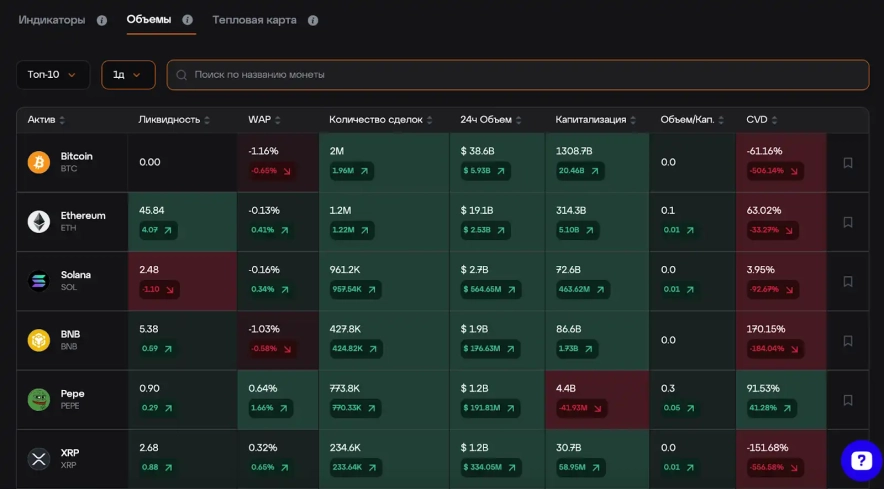Sort table by 24ч Объем header

[490, 120]
